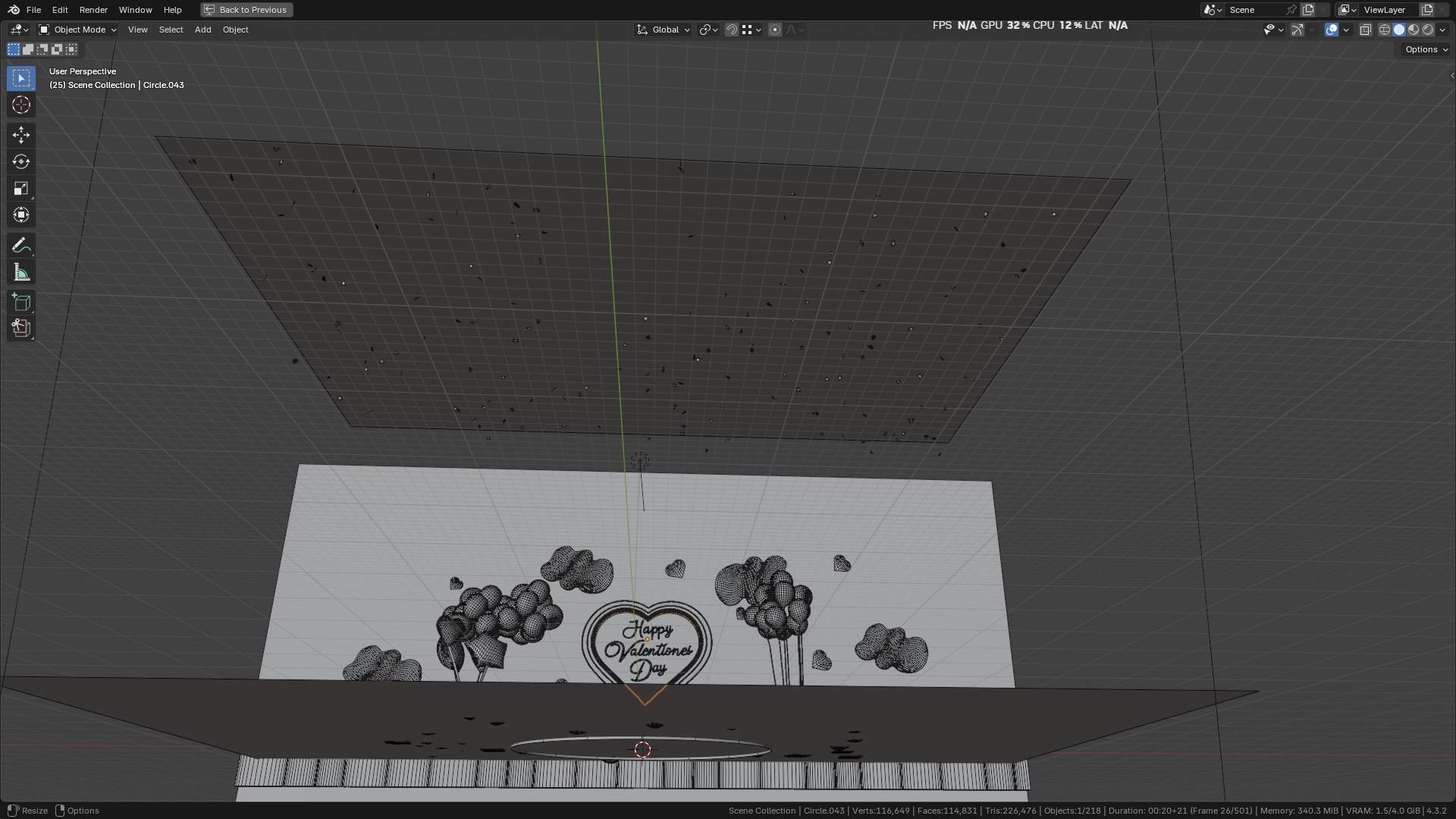Open overlays options dropdown

tap(1346, 30)
